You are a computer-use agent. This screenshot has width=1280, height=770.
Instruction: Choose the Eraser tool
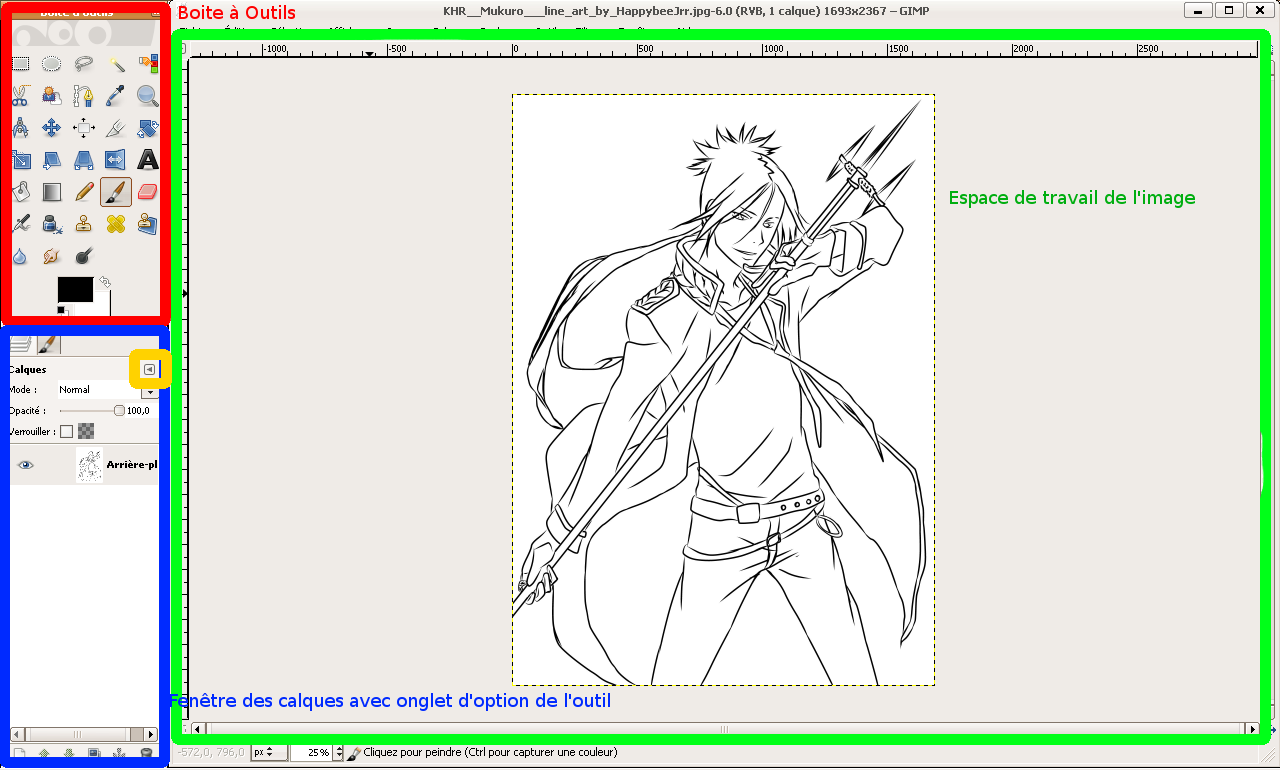[x=147, y=191]
